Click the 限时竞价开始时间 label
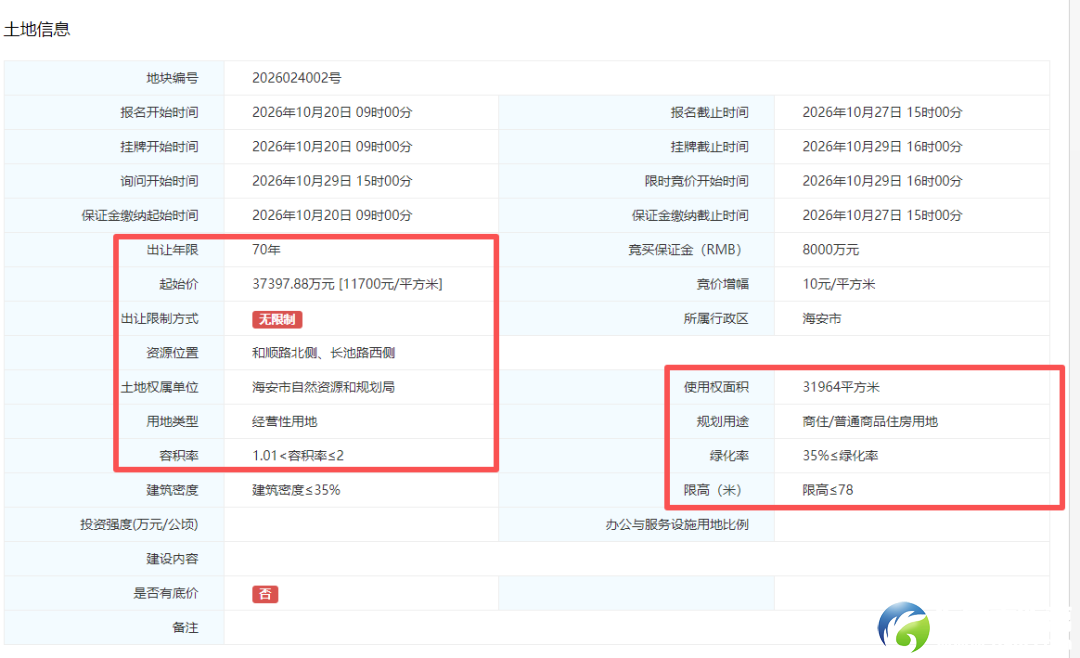1080x658 pixels. 696,181
